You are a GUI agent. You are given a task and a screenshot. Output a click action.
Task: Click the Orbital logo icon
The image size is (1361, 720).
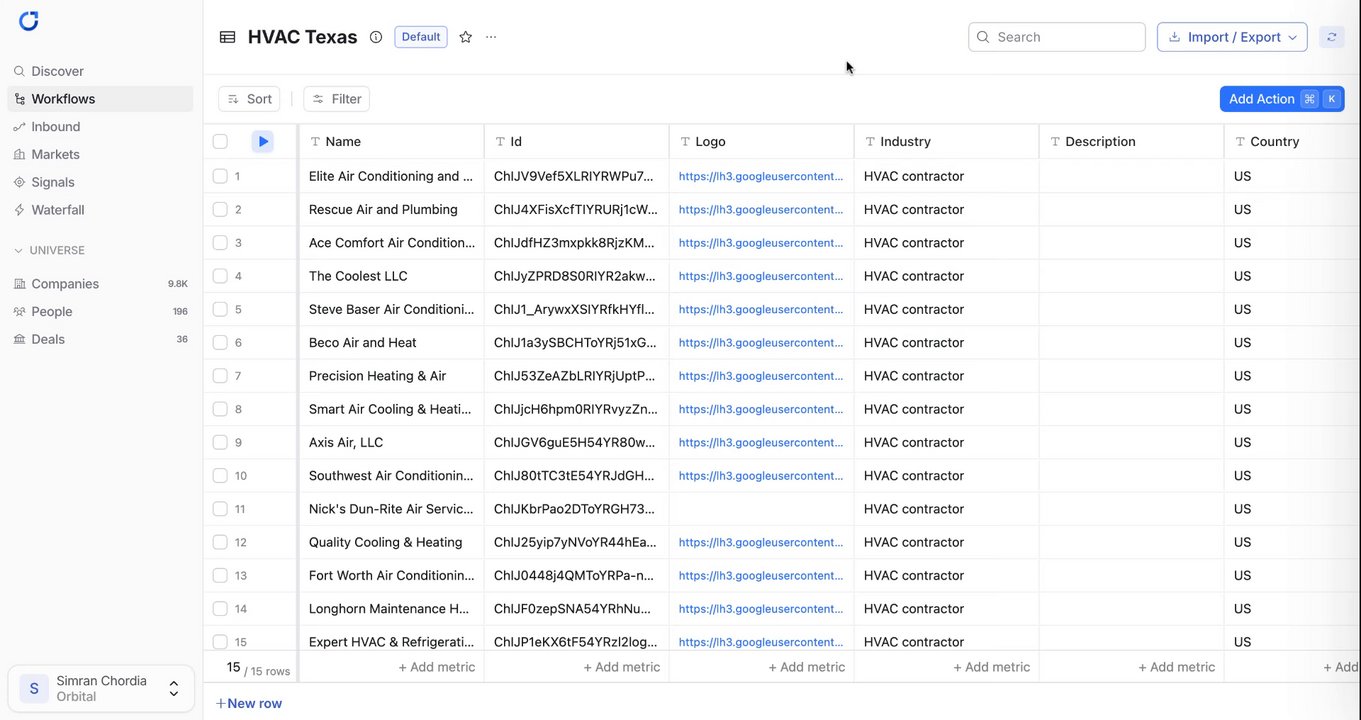click(x=29, y=21)
